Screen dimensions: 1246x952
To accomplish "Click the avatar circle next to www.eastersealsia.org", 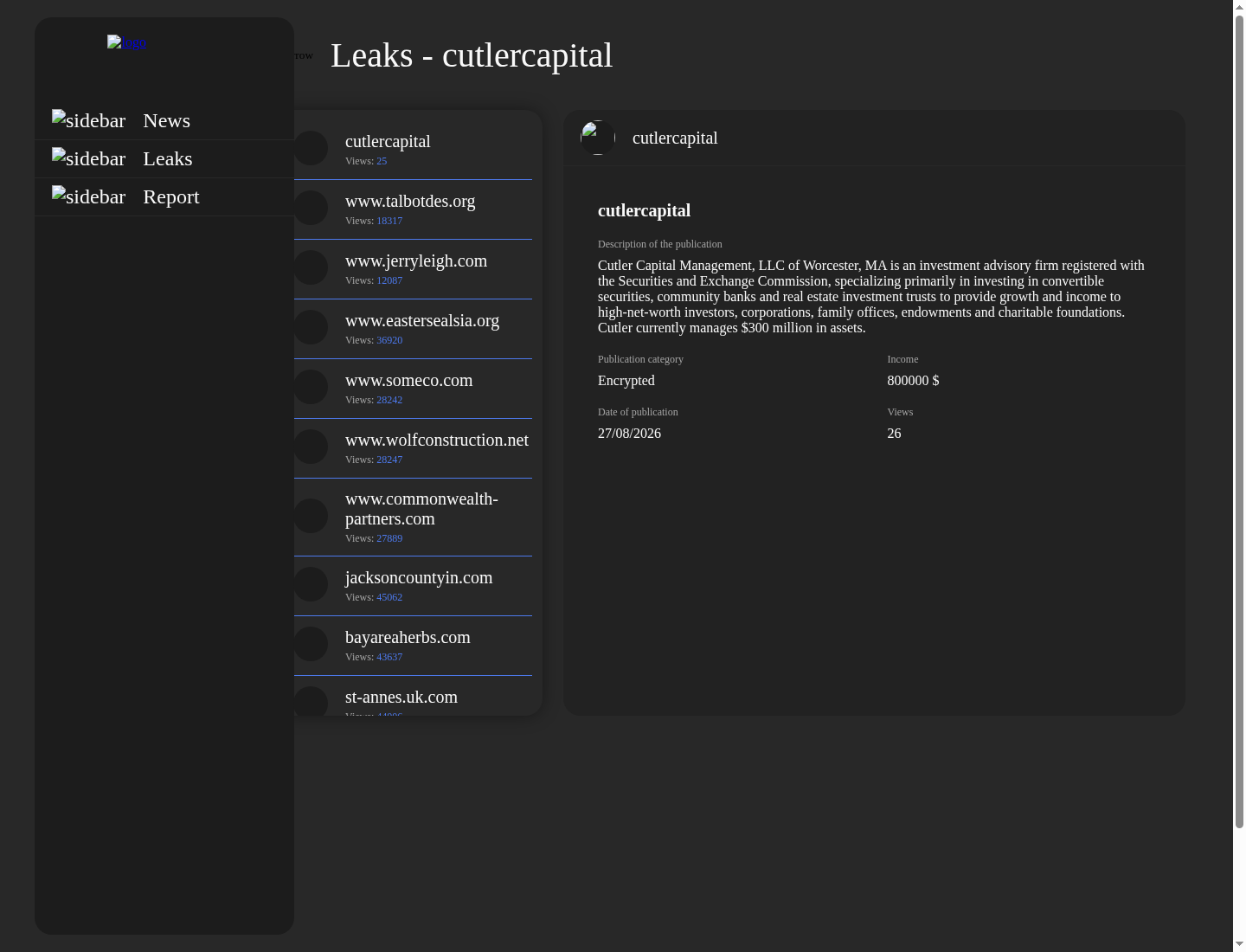I will (311, 327).
